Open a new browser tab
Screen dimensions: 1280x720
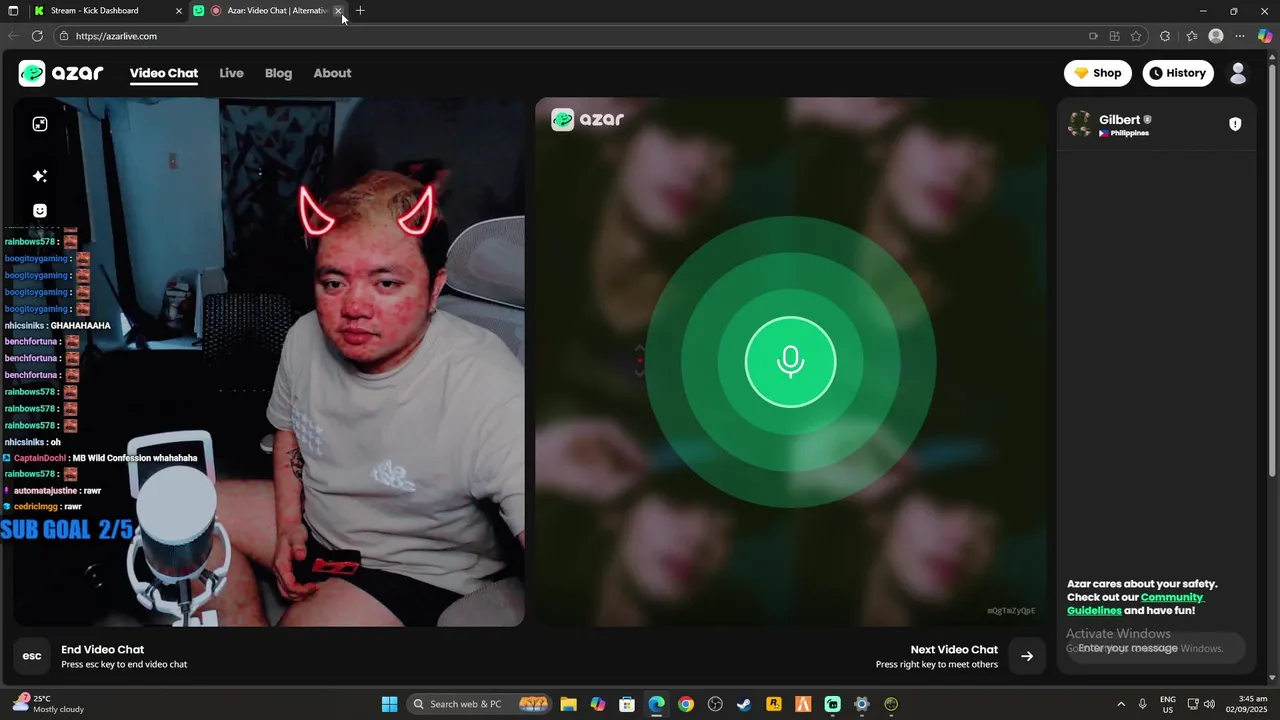coord(360,11)
